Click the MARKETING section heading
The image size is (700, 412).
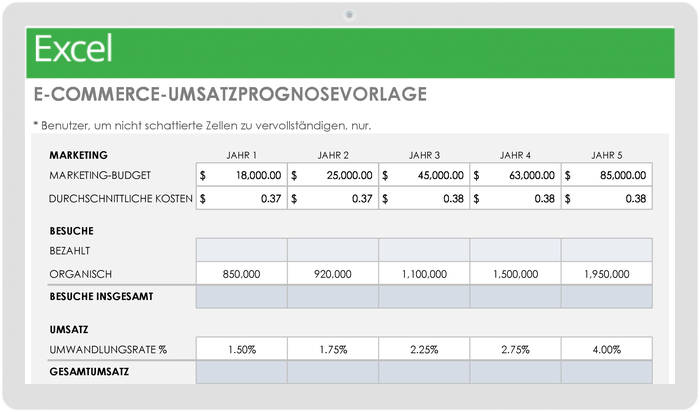coord(79,155)
